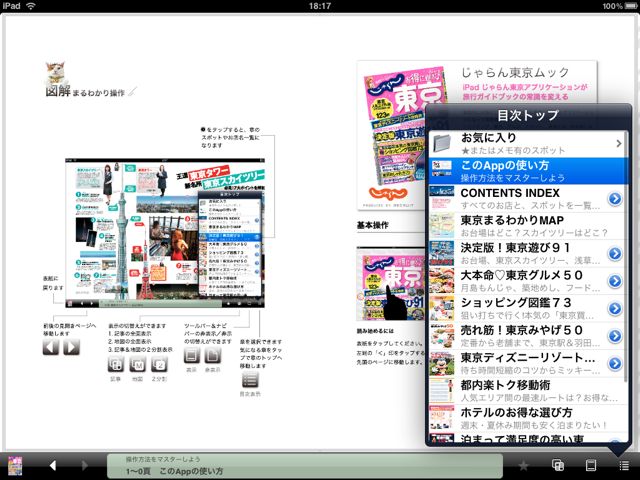Open 東京ディズニーリゾート chapter
This screenshot has height=480, width=640.
527,363
